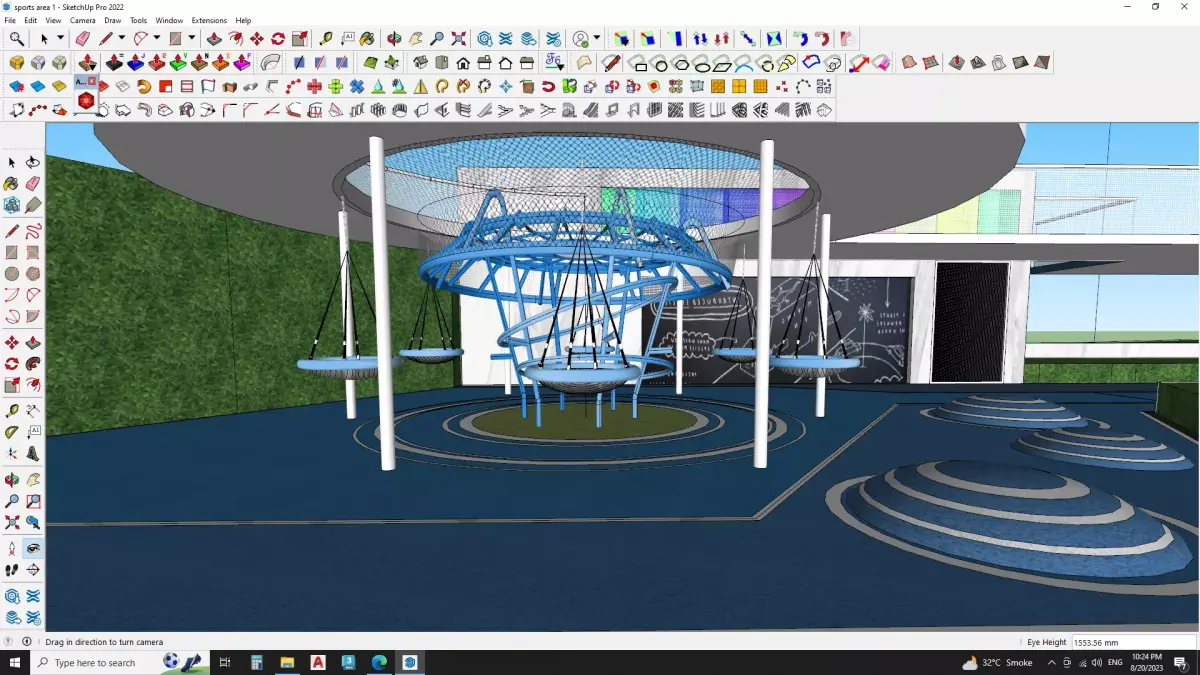Choose the Move tool in top toolbar

257,38
